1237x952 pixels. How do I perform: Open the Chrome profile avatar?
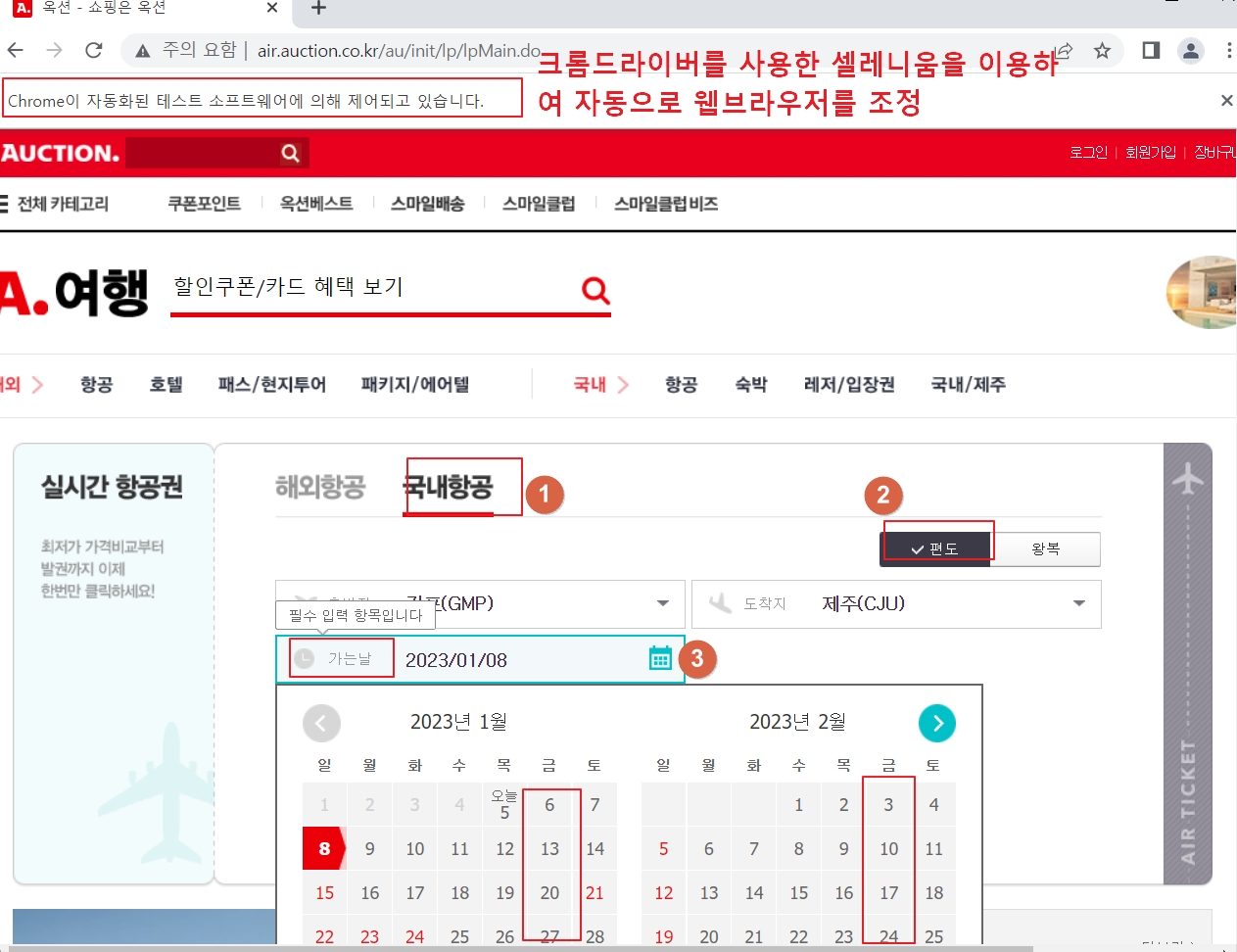pos(1191,51)
